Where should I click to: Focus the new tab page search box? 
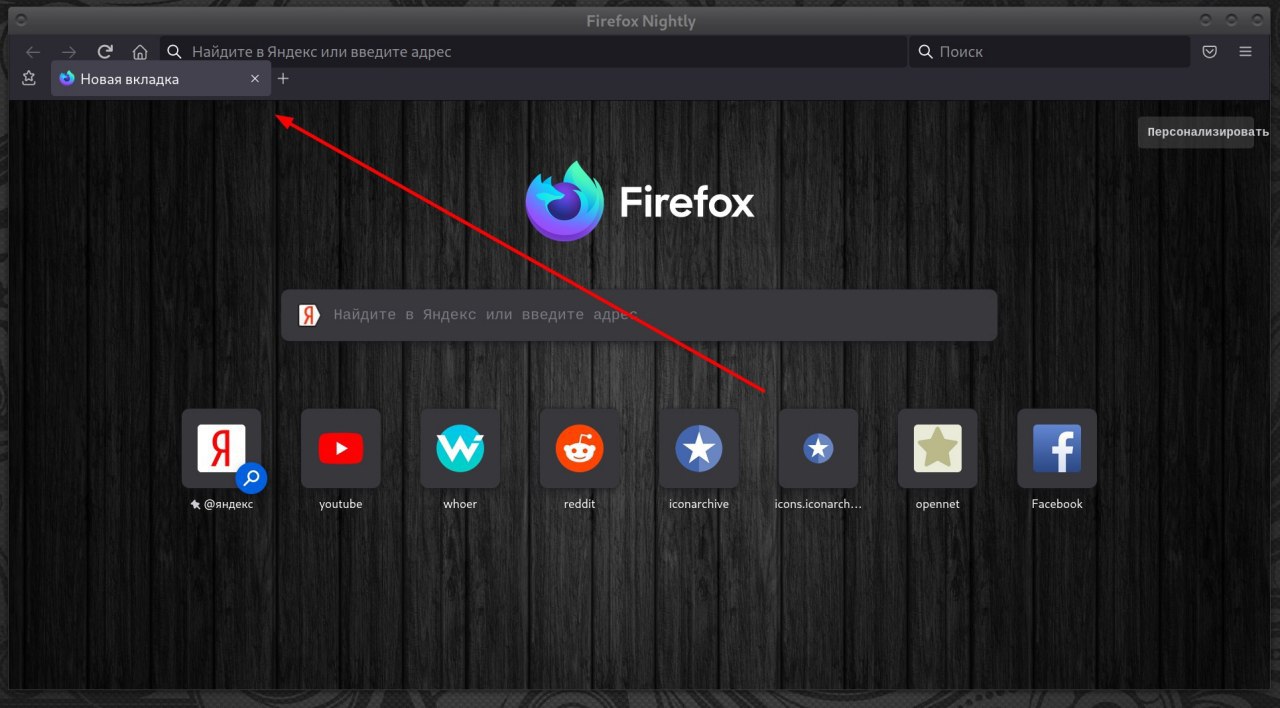(x=639, y=315)
